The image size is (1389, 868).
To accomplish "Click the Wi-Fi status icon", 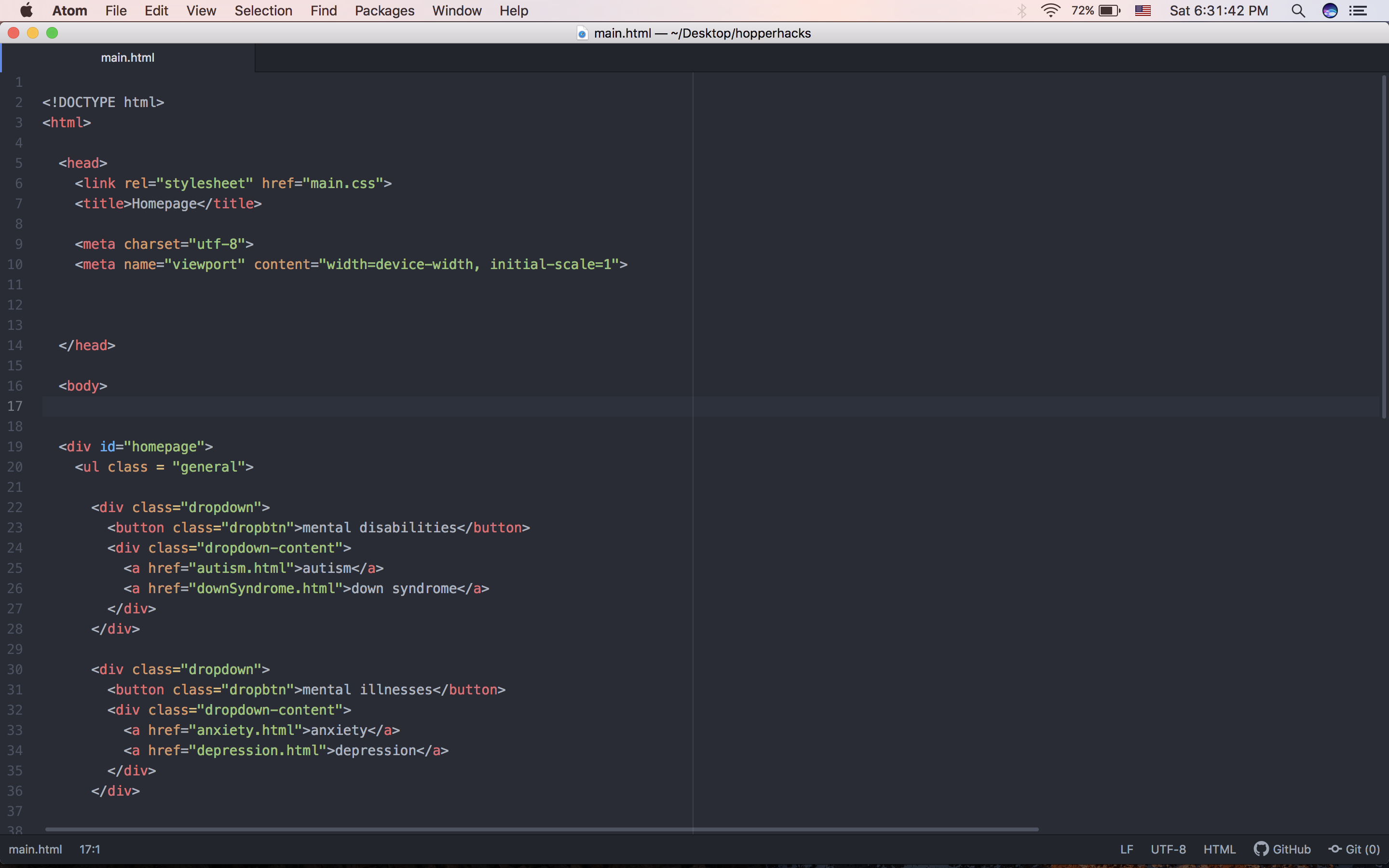I will click(x=1050, y=11).
